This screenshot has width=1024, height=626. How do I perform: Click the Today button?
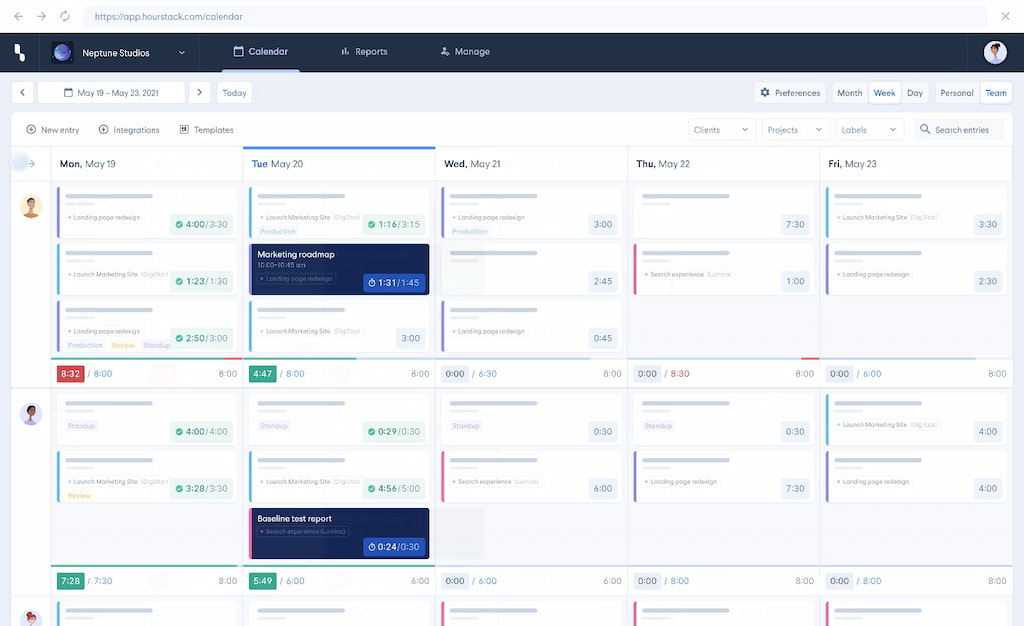coord(234,92)
